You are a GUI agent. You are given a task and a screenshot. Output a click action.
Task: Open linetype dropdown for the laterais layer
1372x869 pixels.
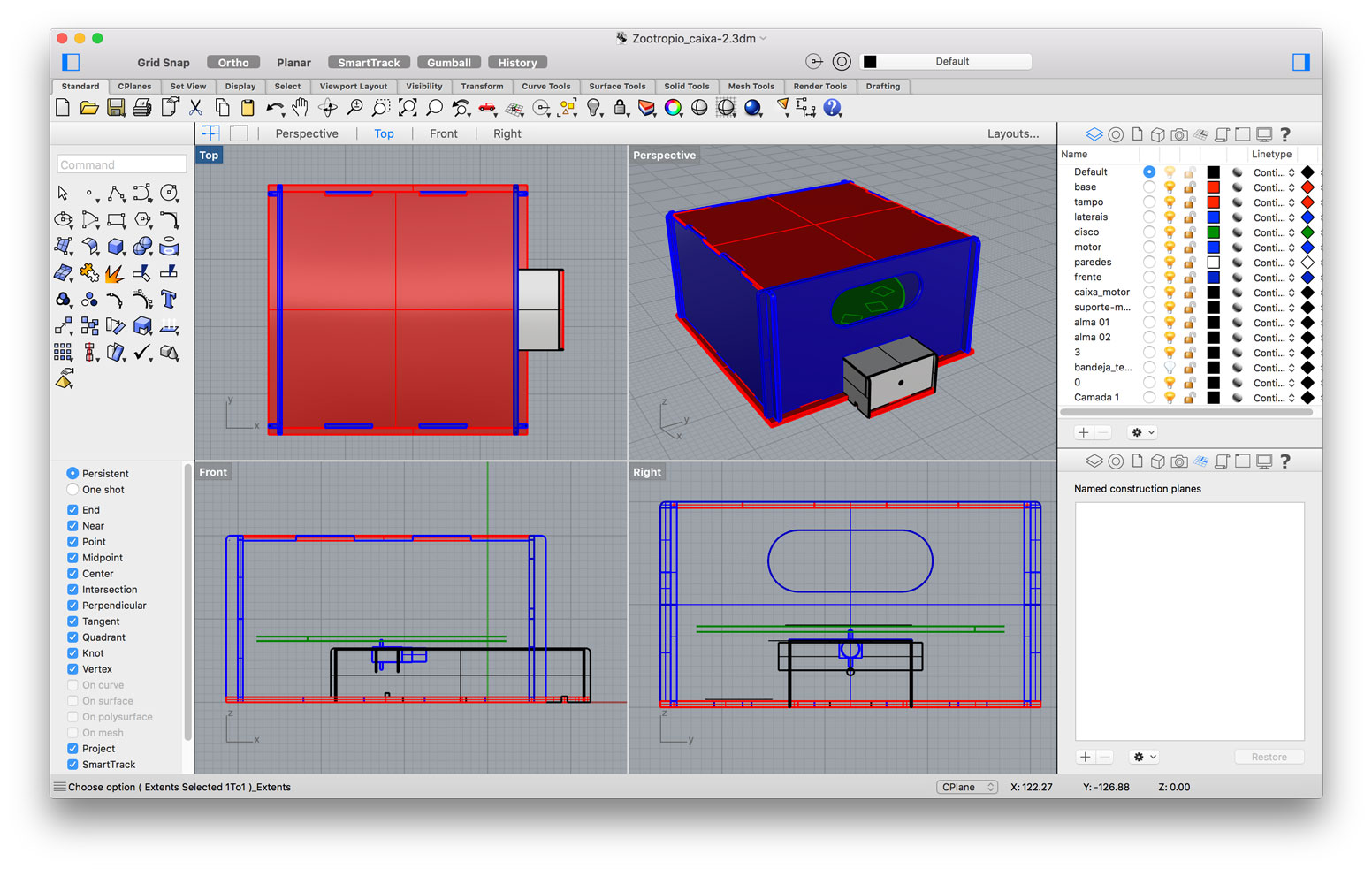pos(1274,217)
